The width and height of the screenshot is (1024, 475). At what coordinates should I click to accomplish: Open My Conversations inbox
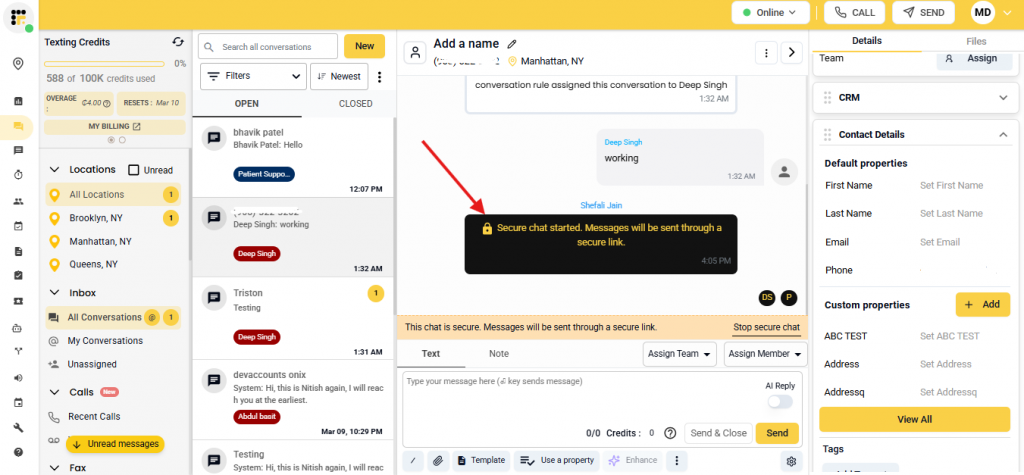[105, 340]
